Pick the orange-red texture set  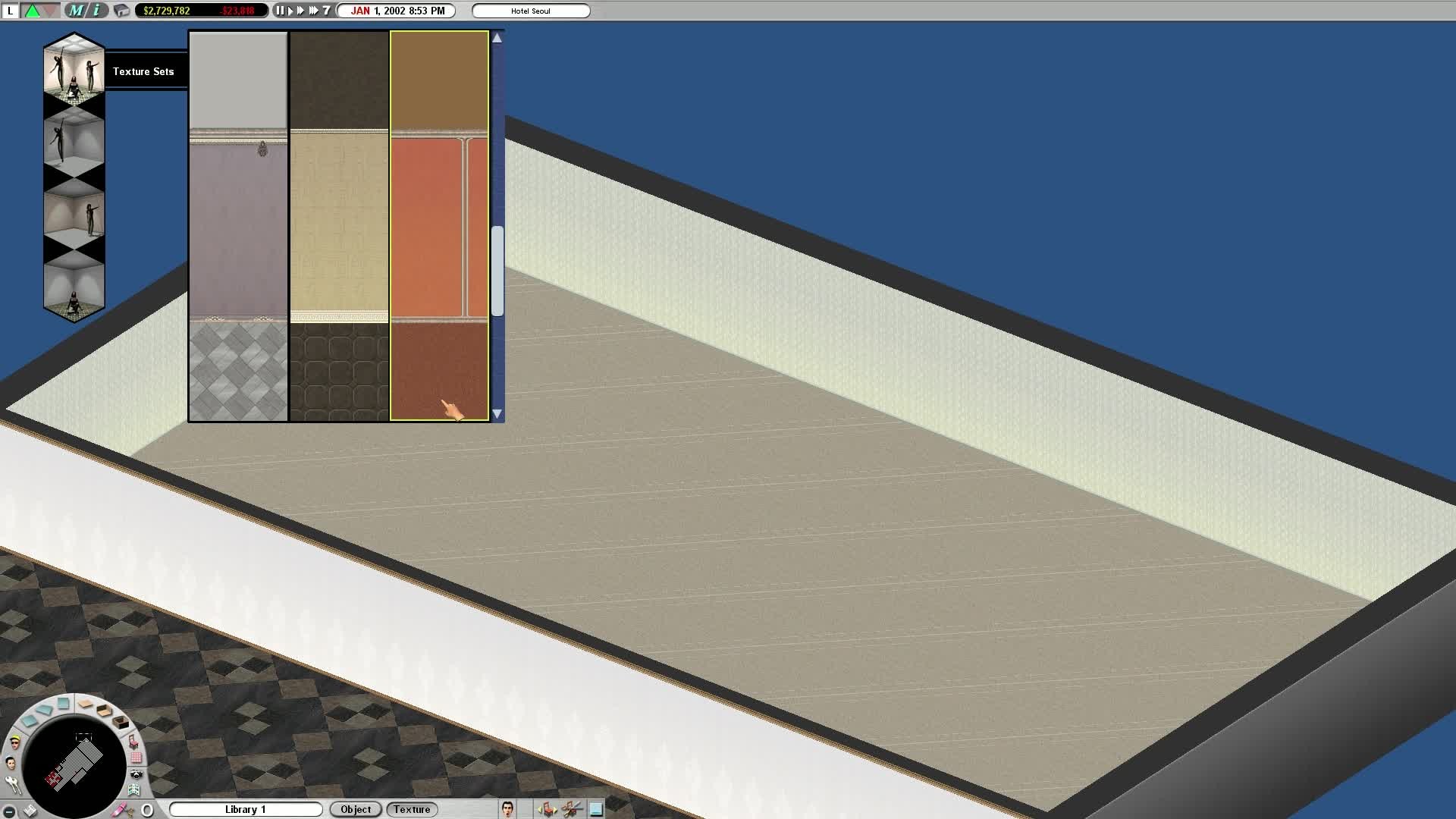439,226
